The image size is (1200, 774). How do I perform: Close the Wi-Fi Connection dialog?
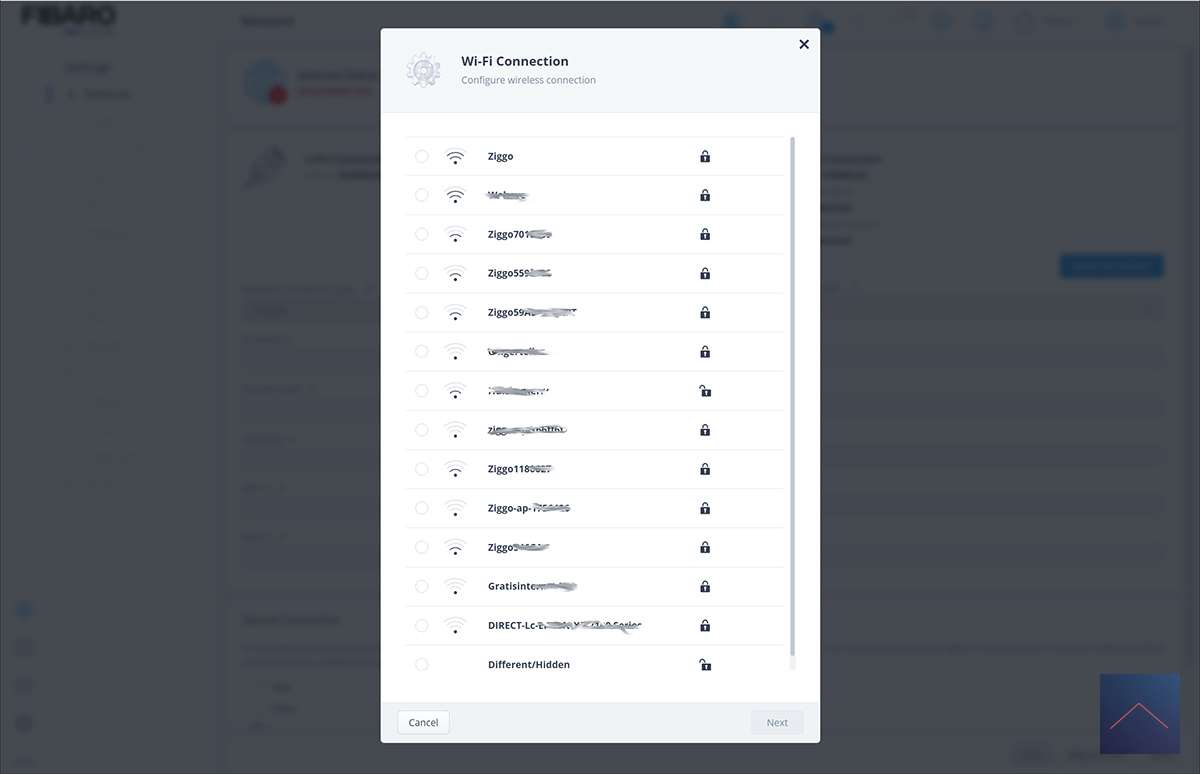pos(804,44)
